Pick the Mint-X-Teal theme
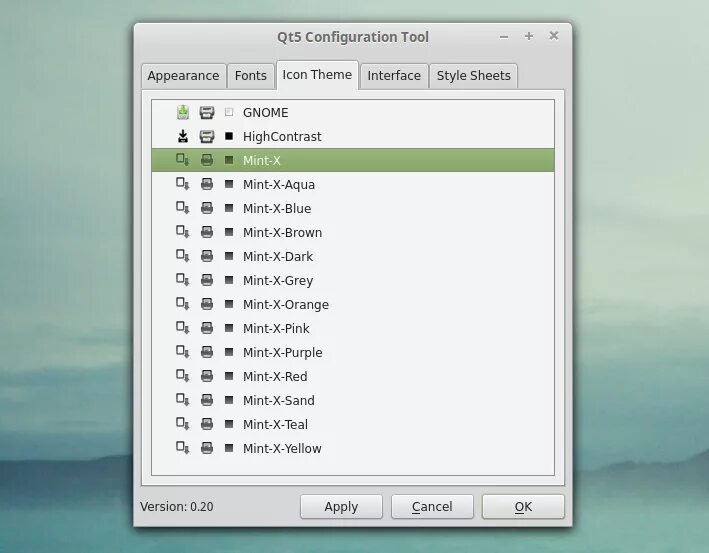This screenshot has height=553, width=709. 353,424
